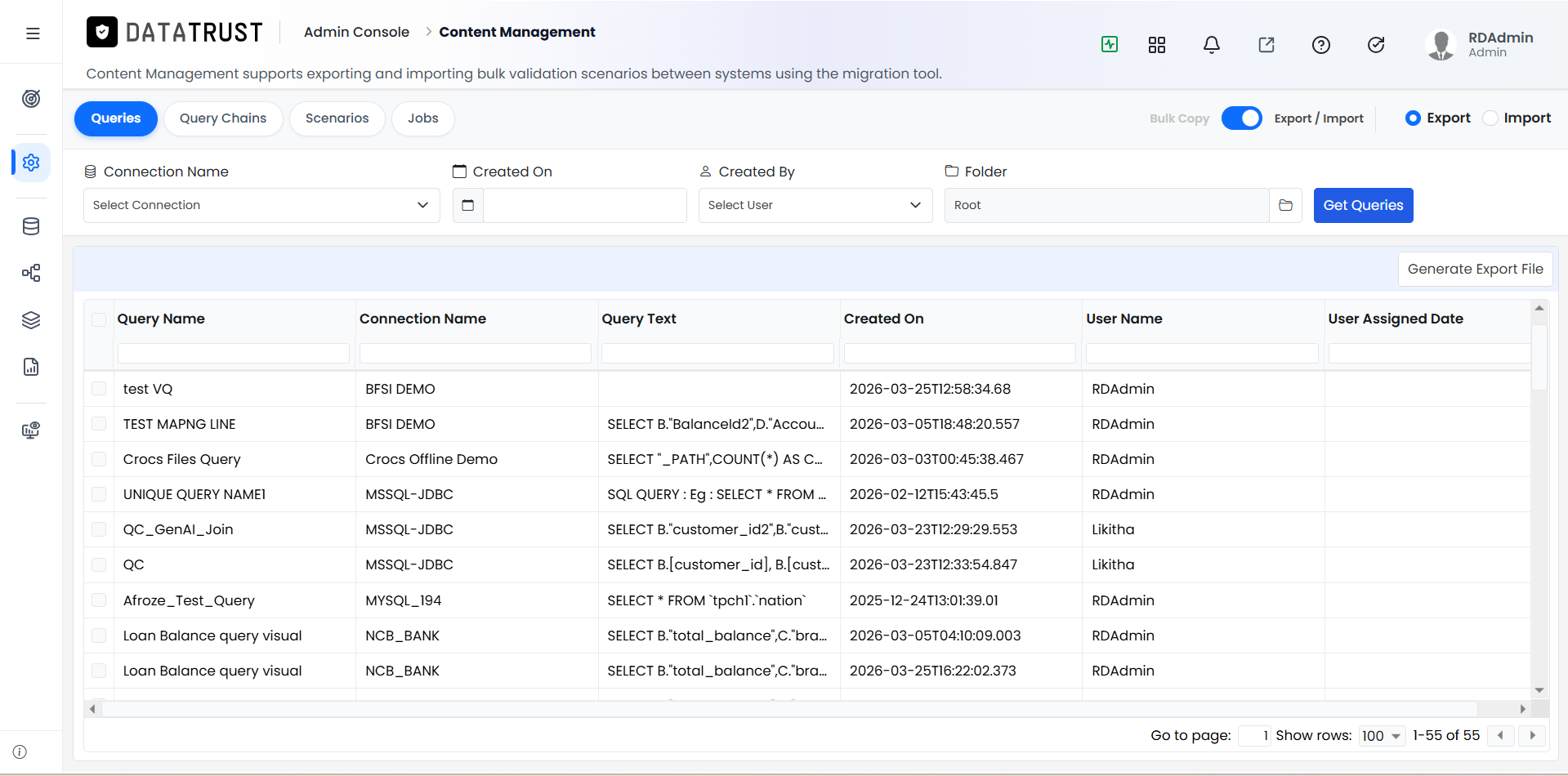Open the monitor settings sidebar icon

[31, 430]
